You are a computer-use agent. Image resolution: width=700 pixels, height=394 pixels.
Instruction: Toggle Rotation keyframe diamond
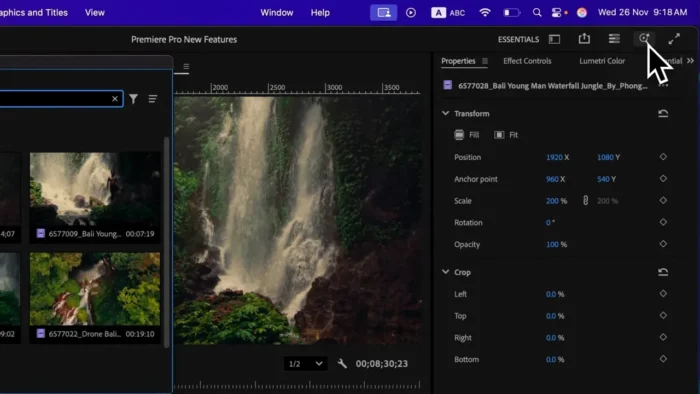tap(663, 222)
